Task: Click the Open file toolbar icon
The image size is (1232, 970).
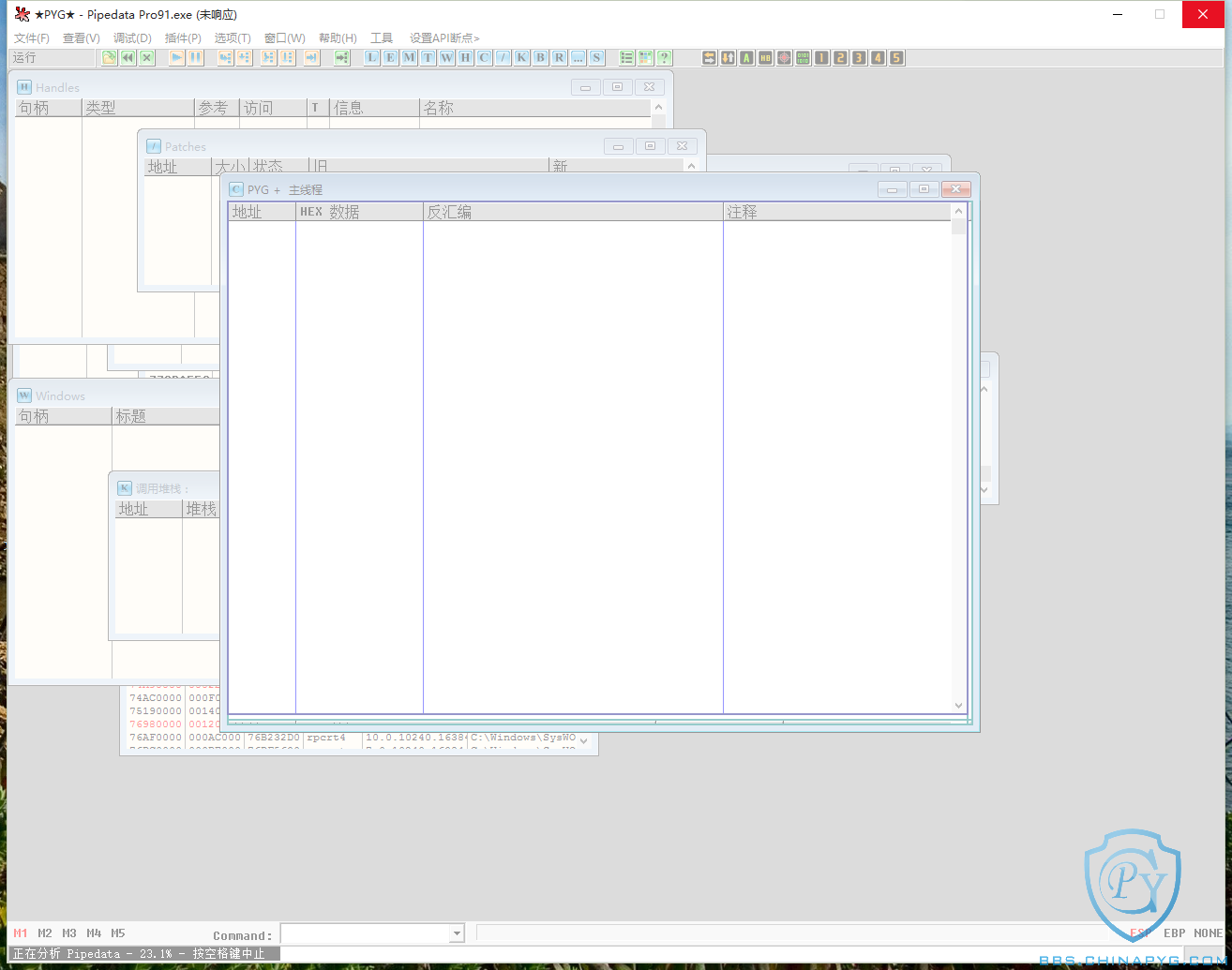Action: pyautogui.click(x=110, y=58)
